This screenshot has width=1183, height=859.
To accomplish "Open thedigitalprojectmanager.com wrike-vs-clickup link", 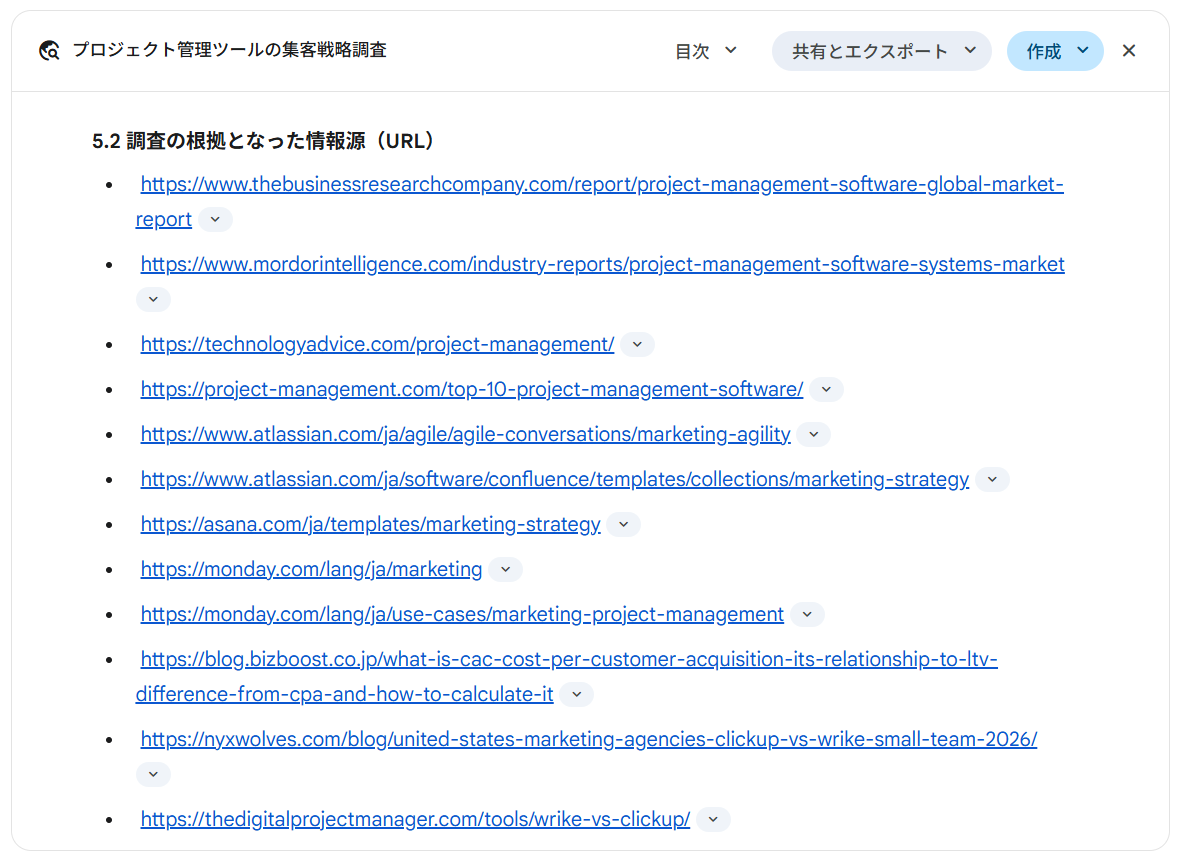I will (415, 819).
